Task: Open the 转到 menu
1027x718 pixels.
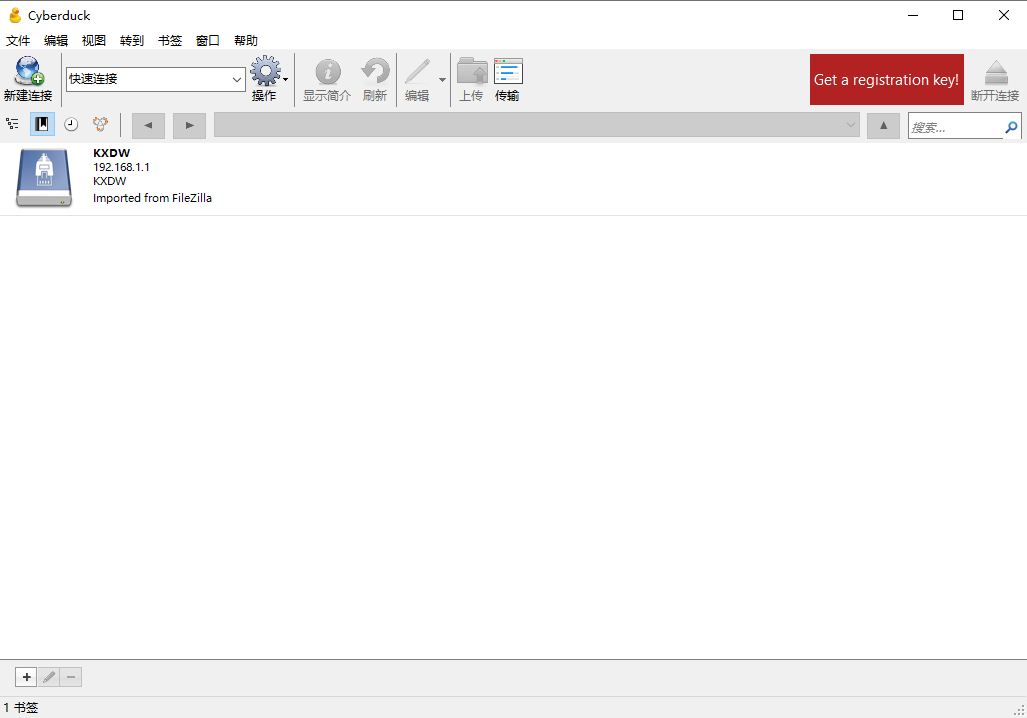Action: [132, 41]
